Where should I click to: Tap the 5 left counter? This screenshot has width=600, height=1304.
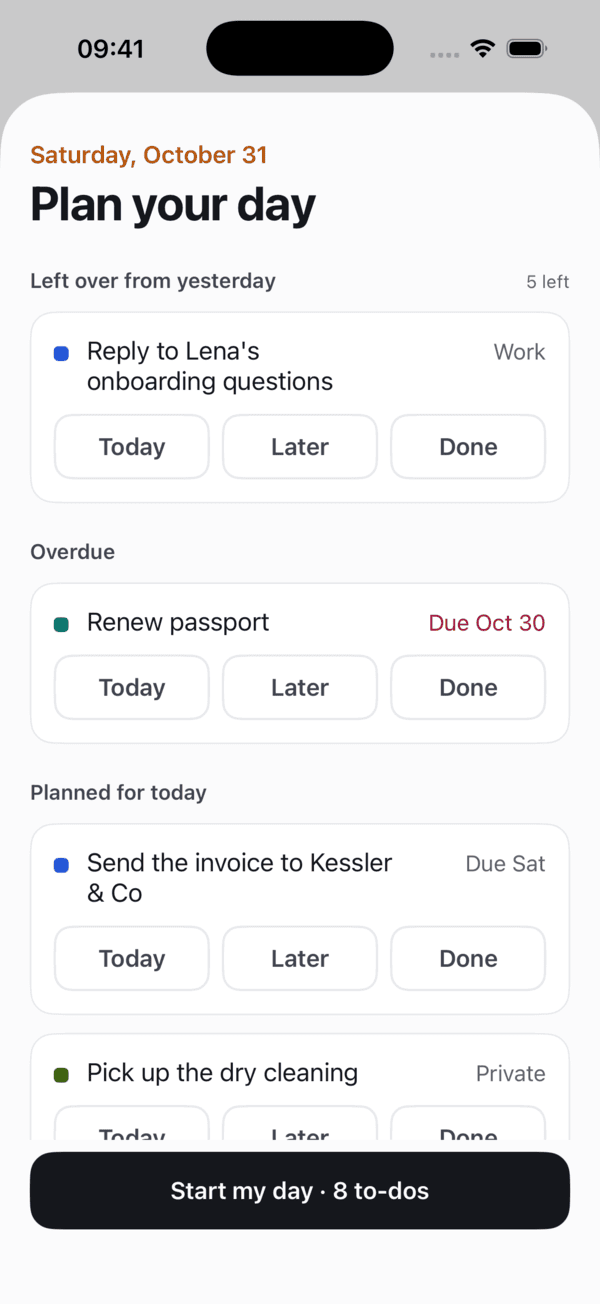[548, 282]
